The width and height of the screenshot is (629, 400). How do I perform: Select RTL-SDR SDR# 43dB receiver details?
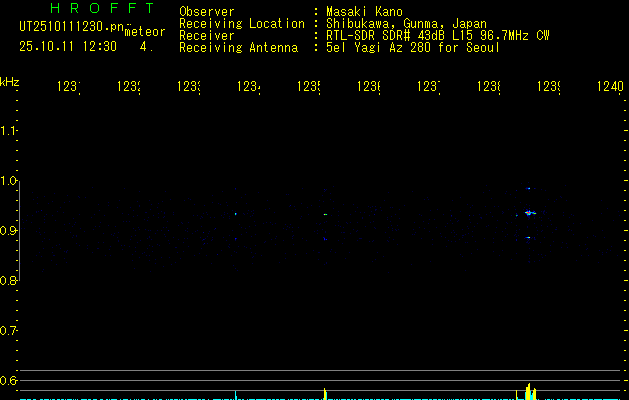point(438,36)
